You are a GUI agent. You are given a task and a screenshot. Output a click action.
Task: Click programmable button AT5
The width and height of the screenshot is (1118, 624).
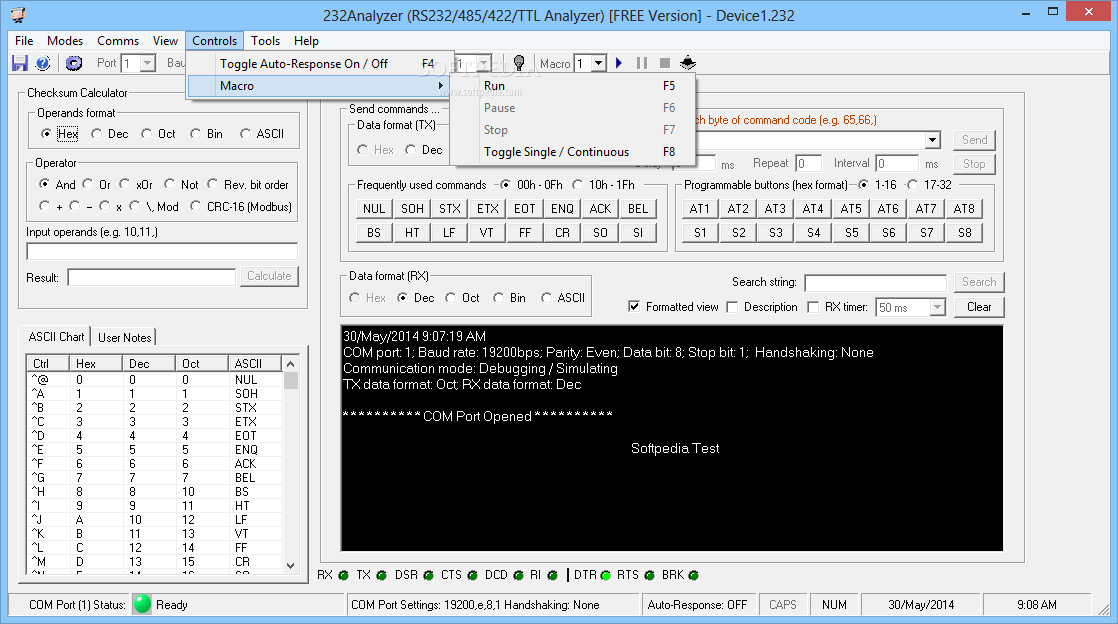[x=851, y=208]
